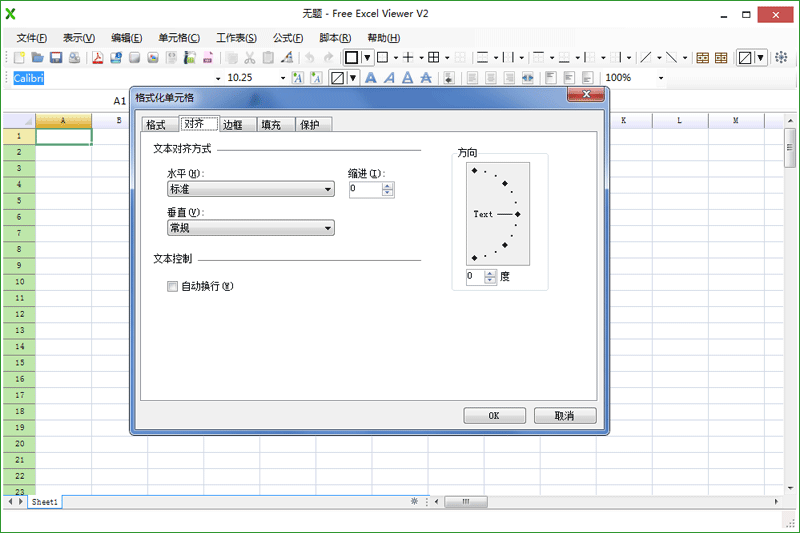800x533 pixels.
Task: Click the horizontal scrollbar thumb
Action: point(466,502)
